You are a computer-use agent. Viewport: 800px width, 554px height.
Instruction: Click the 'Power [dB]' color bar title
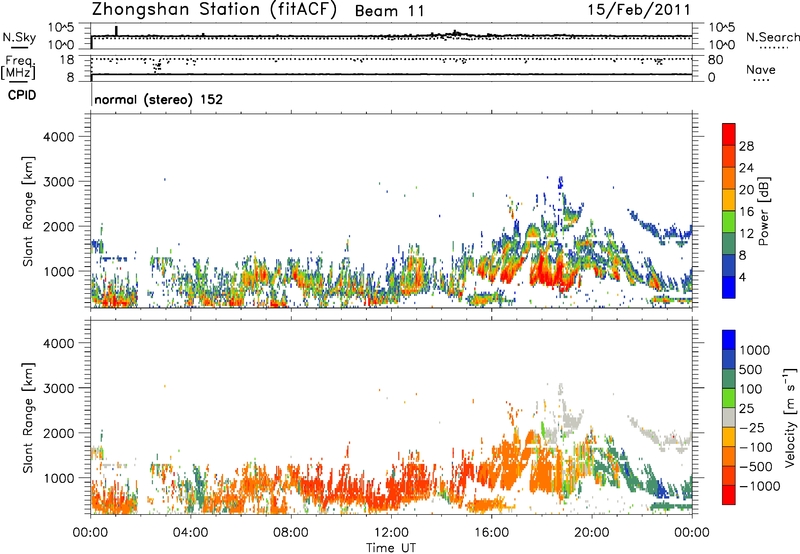pyautogui.click(x=763, y=211)
